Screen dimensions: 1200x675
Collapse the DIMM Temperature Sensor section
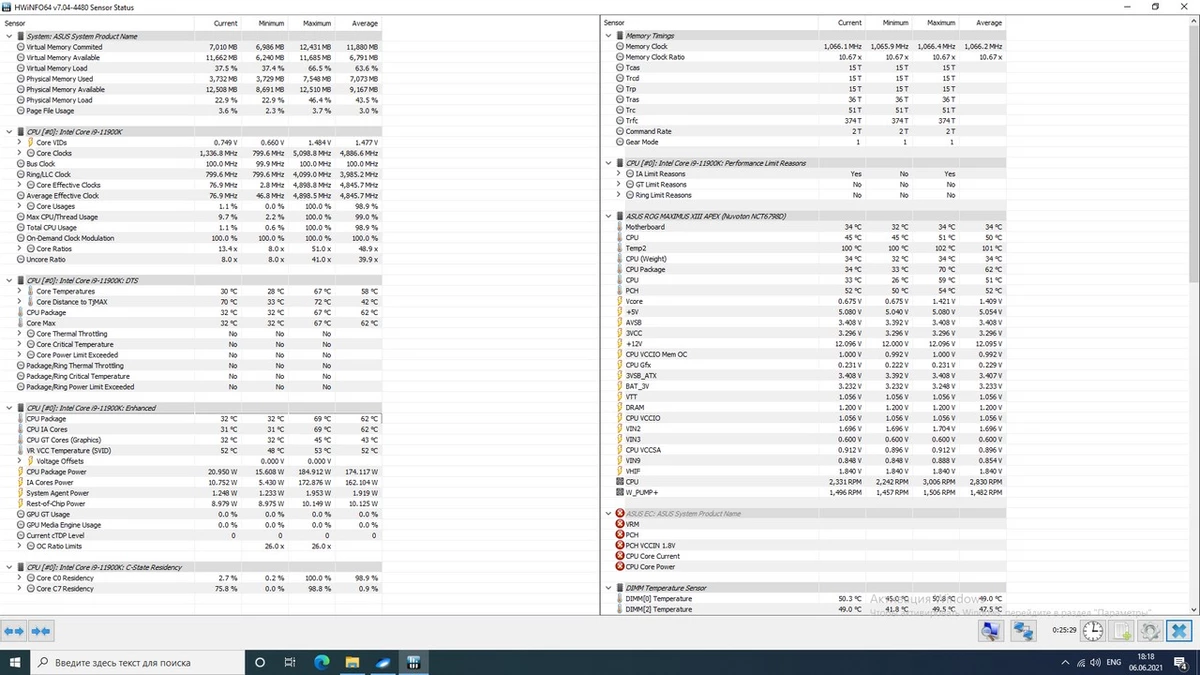(608, 588)
